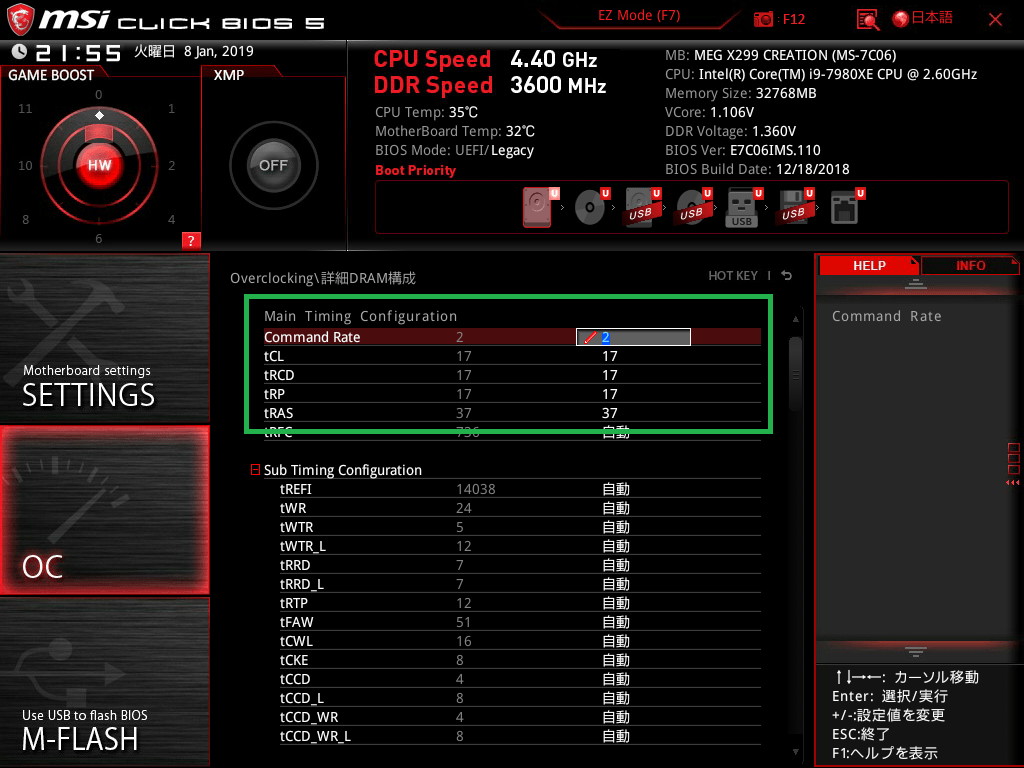
Task: Select the USB floppy boot icon
Action: pos(793,207)
